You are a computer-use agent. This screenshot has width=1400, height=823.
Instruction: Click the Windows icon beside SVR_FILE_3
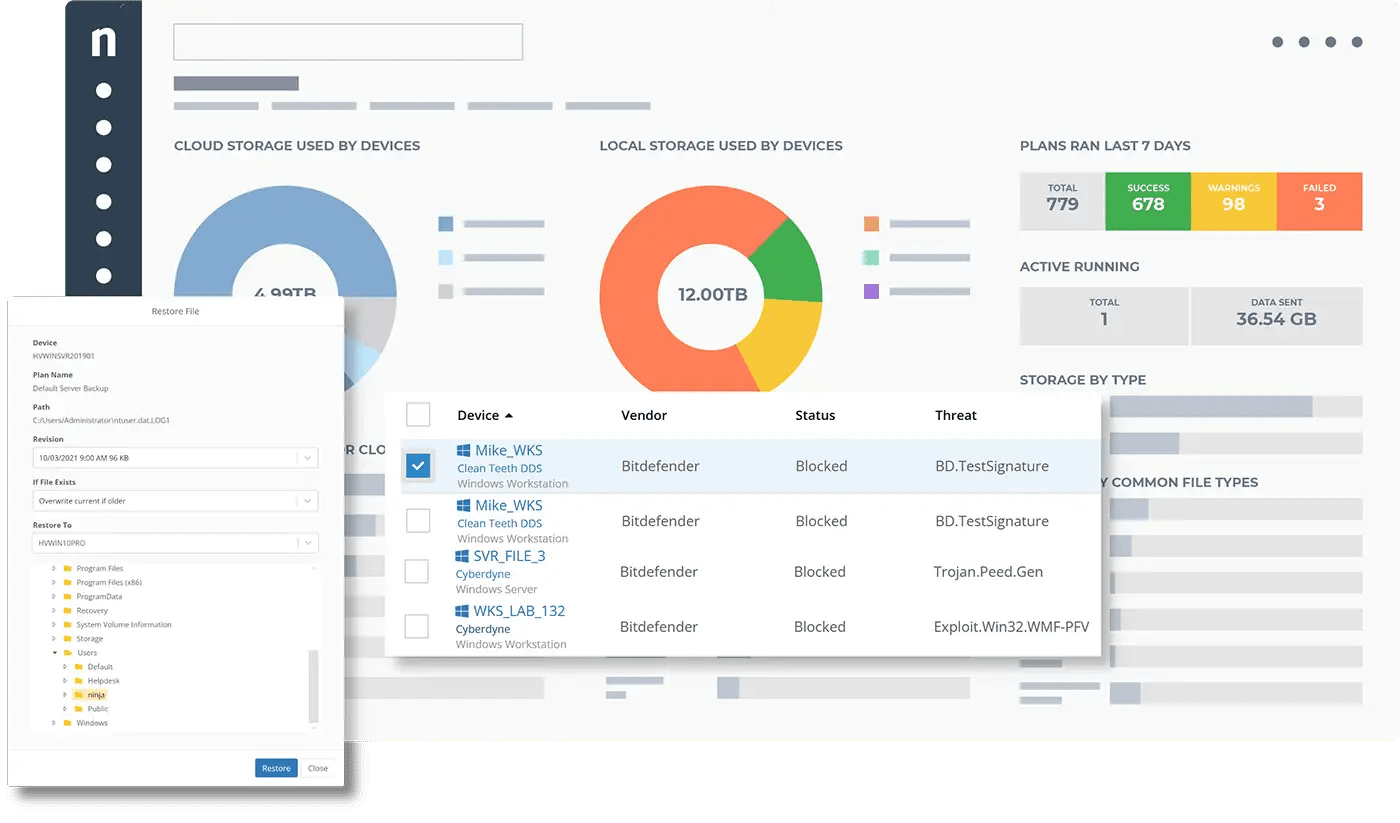(462, 556)
